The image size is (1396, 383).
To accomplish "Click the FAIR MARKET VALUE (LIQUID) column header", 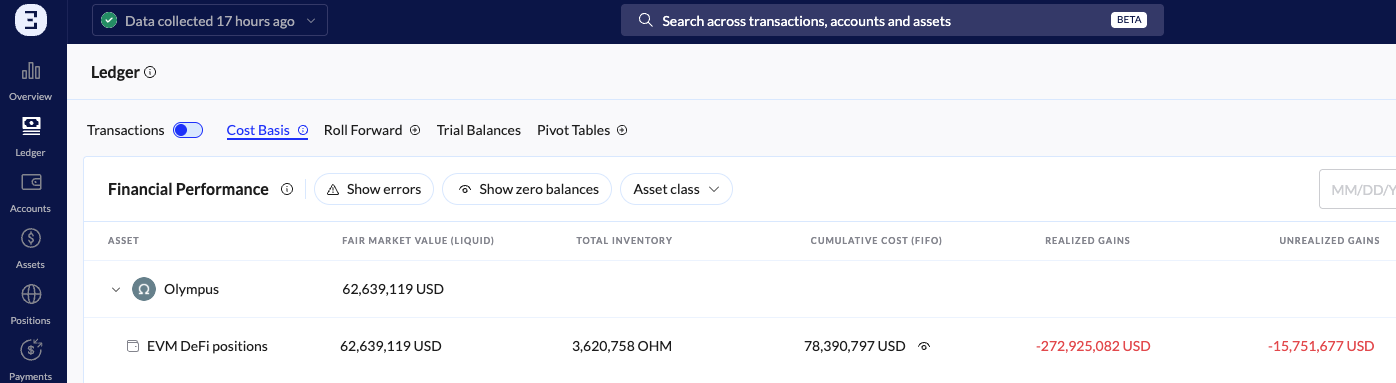I will point(418,241).
